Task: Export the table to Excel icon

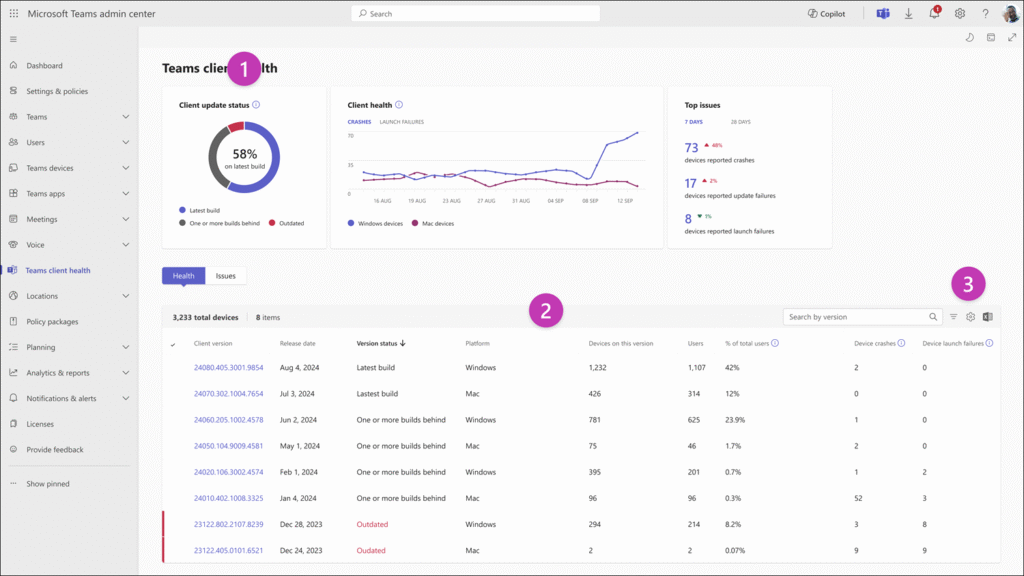Action: [987, 317]
